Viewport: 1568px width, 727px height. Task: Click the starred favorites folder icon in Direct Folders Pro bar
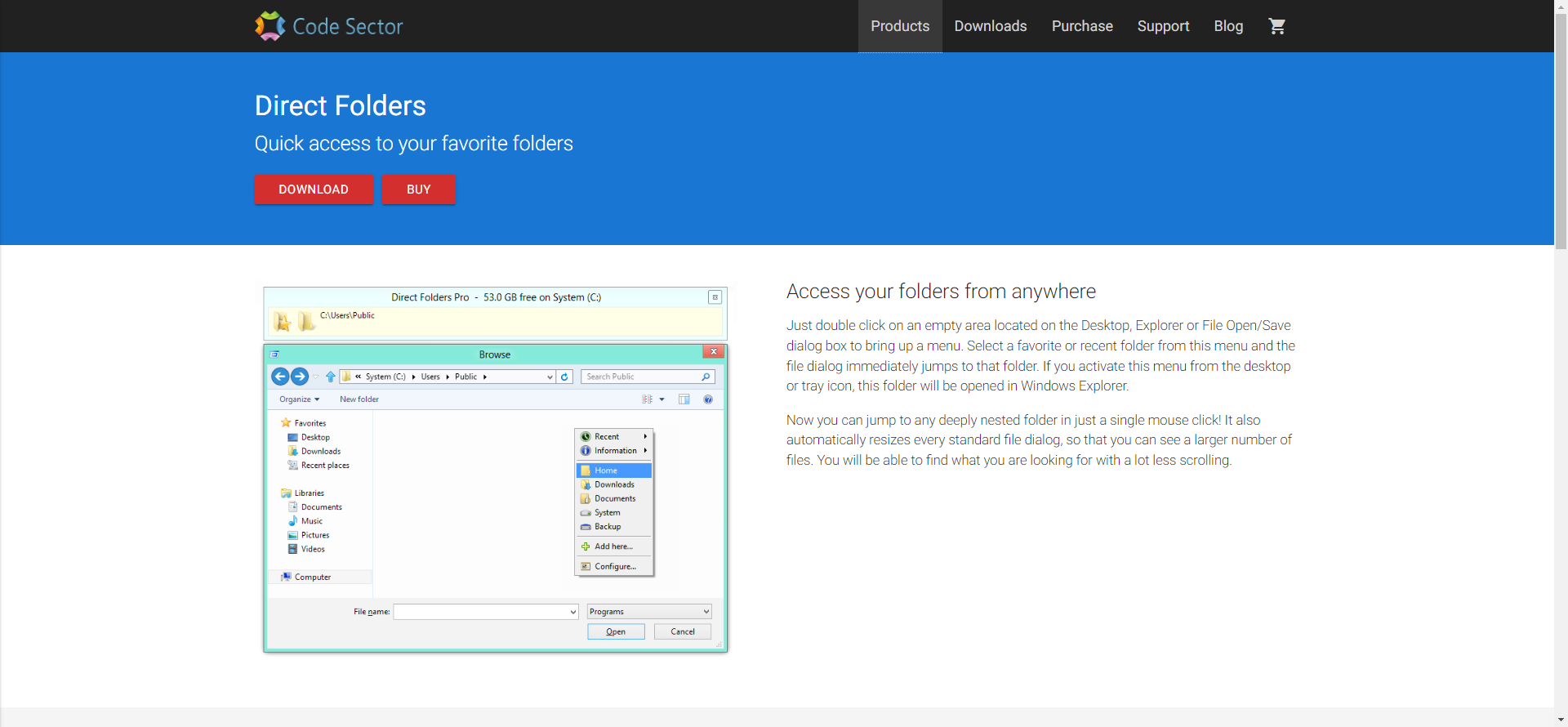283,322
